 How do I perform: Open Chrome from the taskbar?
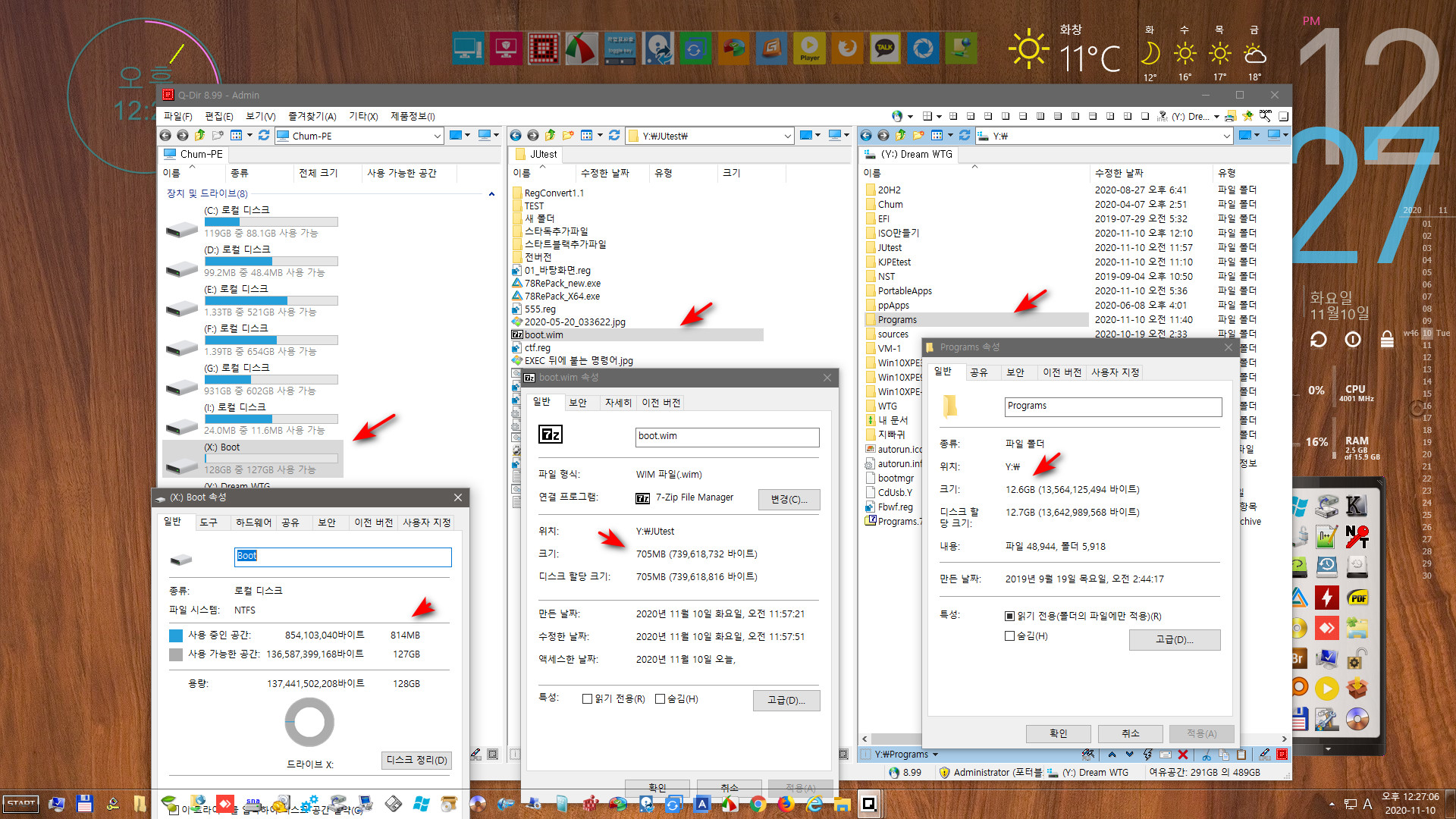click(758, 804)
